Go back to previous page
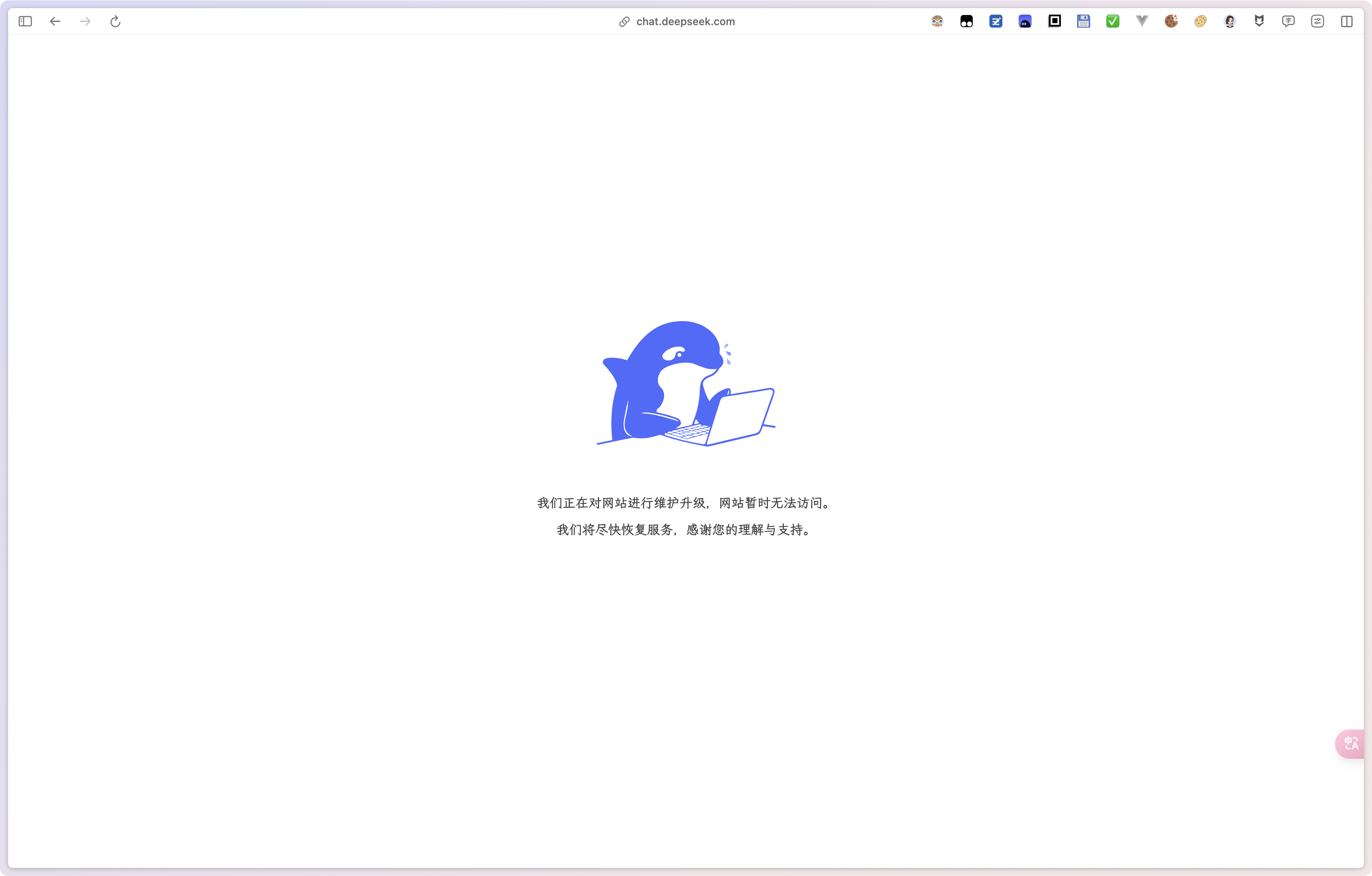Image resolution: width=1372 pixels, height=876 pixels. [x=55, y=22]
